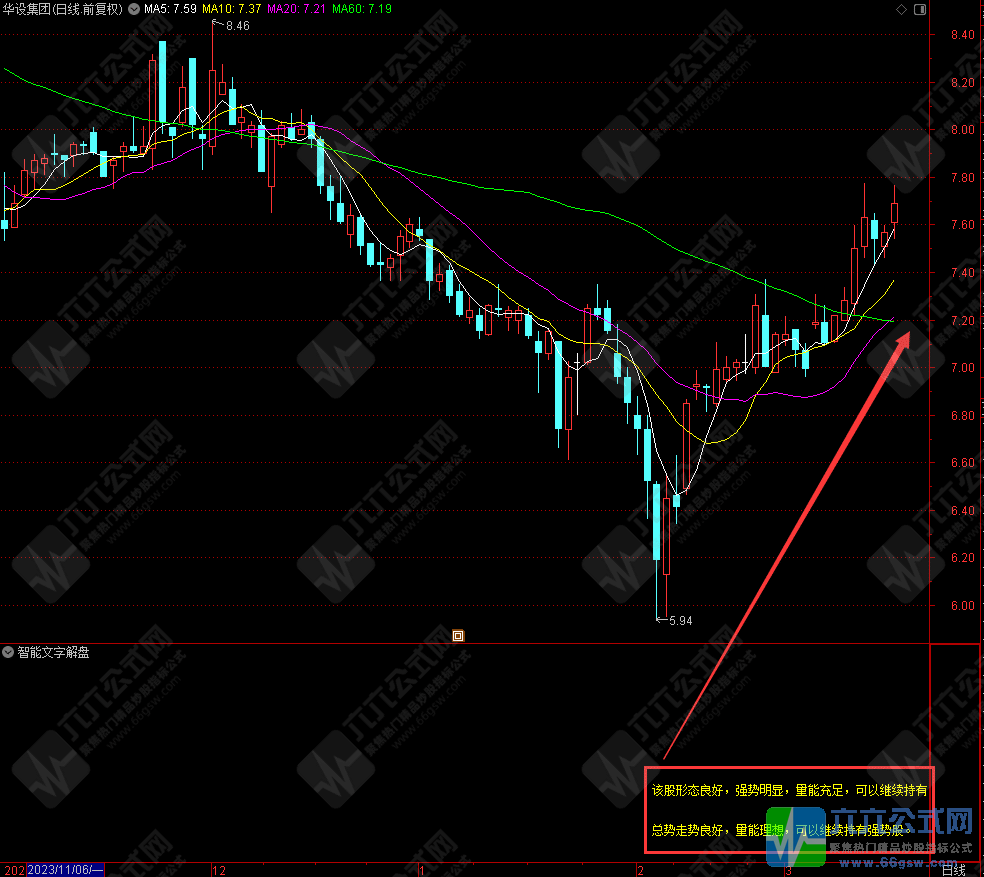The height and width of the screenshot is (877, 984).
Task: Click the 12 month marker on time axis
Action: click(x=218, y=870)
